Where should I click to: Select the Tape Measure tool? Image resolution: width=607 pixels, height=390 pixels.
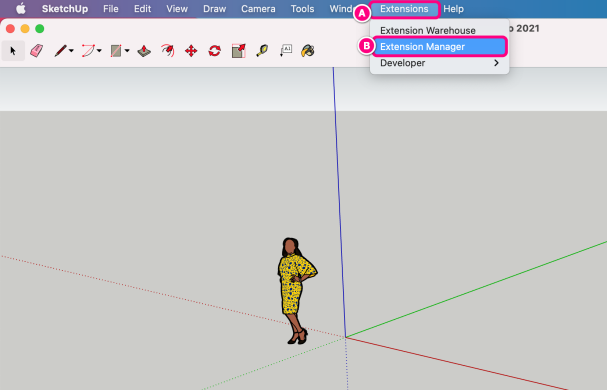pyautogui.click(x=262, y=51)
